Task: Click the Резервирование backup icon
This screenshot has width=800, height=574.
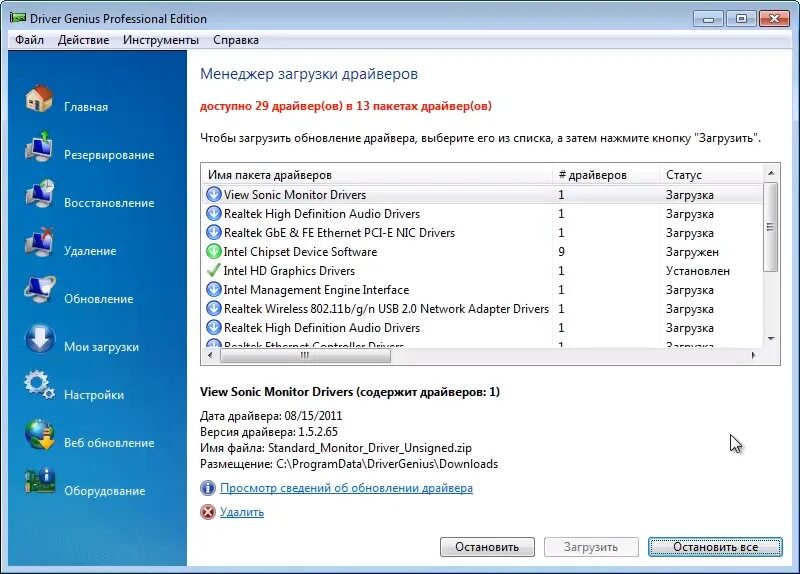Action: [39, 146]
